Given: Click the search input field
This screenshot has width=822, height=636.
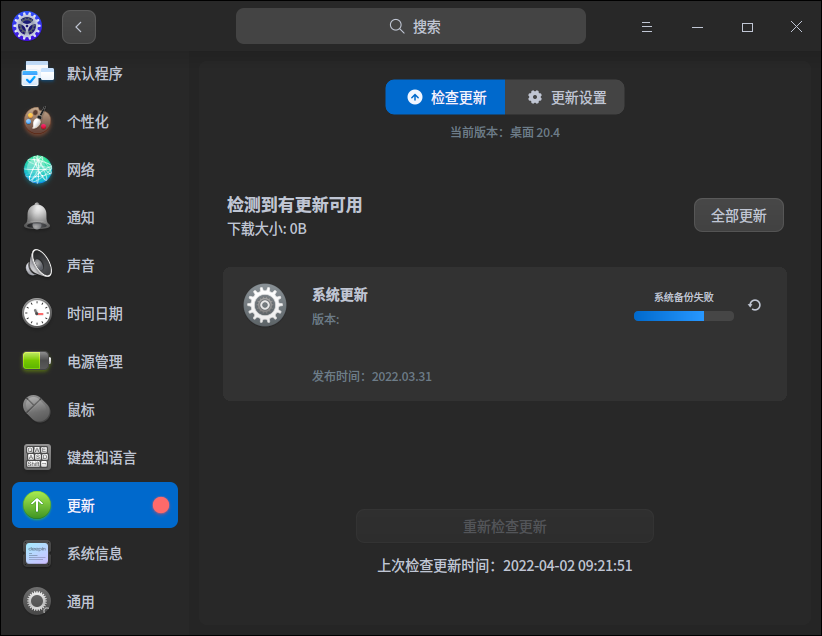Looking at the screenshot, I should 410,26.
